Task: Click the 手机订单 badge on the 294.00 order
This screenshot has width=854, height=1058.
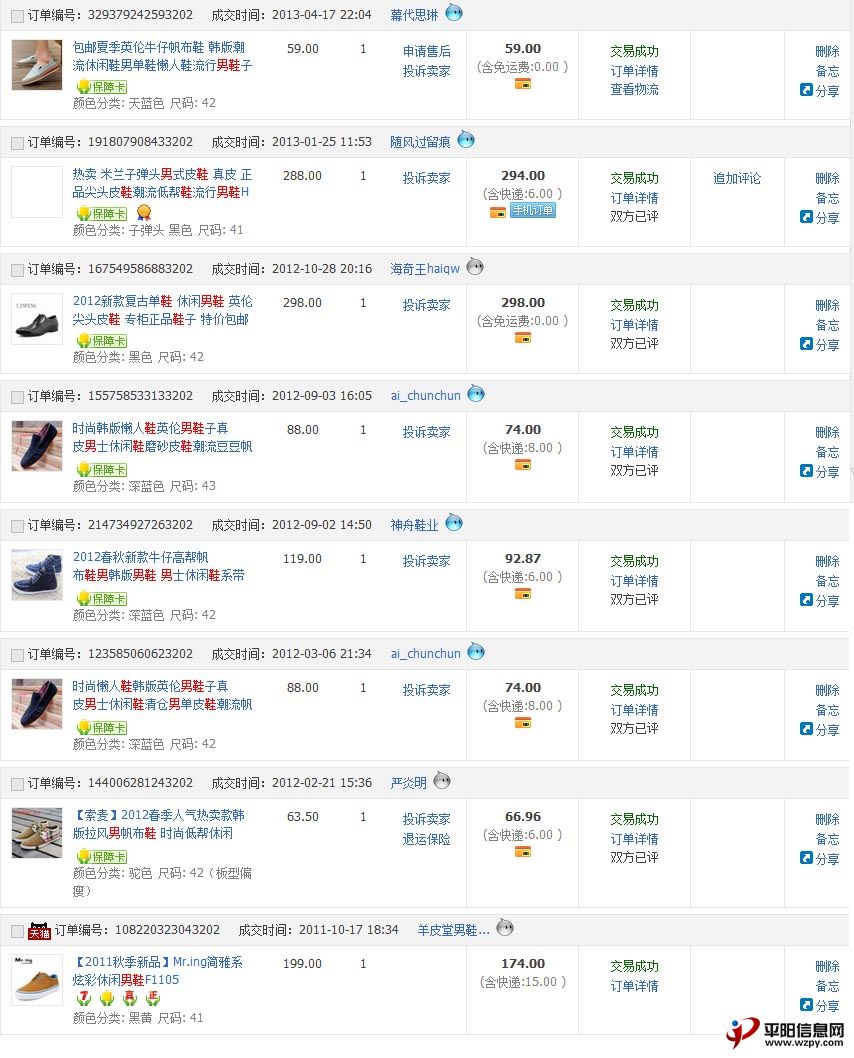Action: pyautogui.click(x=533, y=211)
